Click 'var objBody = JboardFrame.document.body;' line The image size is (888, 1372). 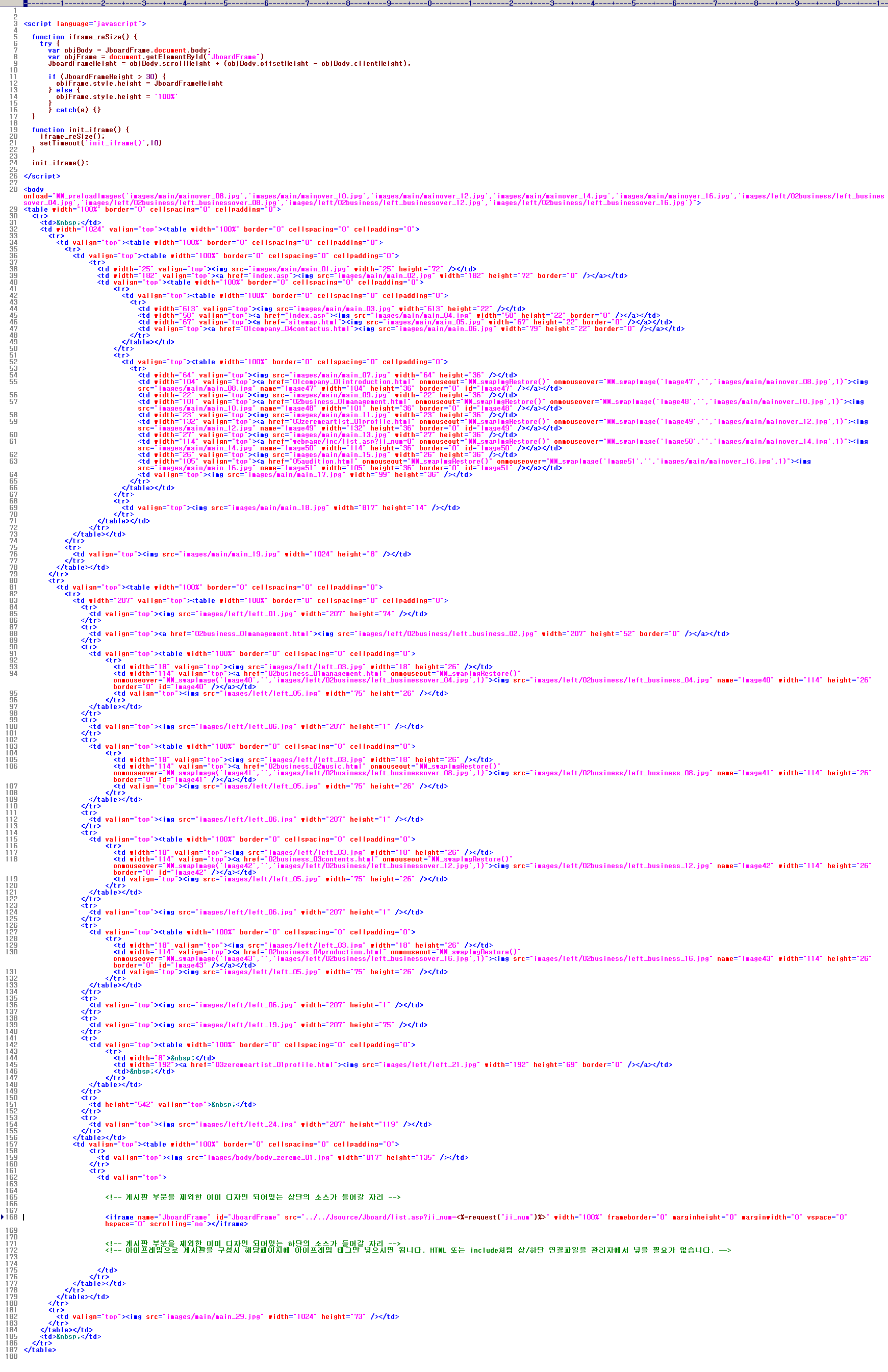tap(130, 50)
